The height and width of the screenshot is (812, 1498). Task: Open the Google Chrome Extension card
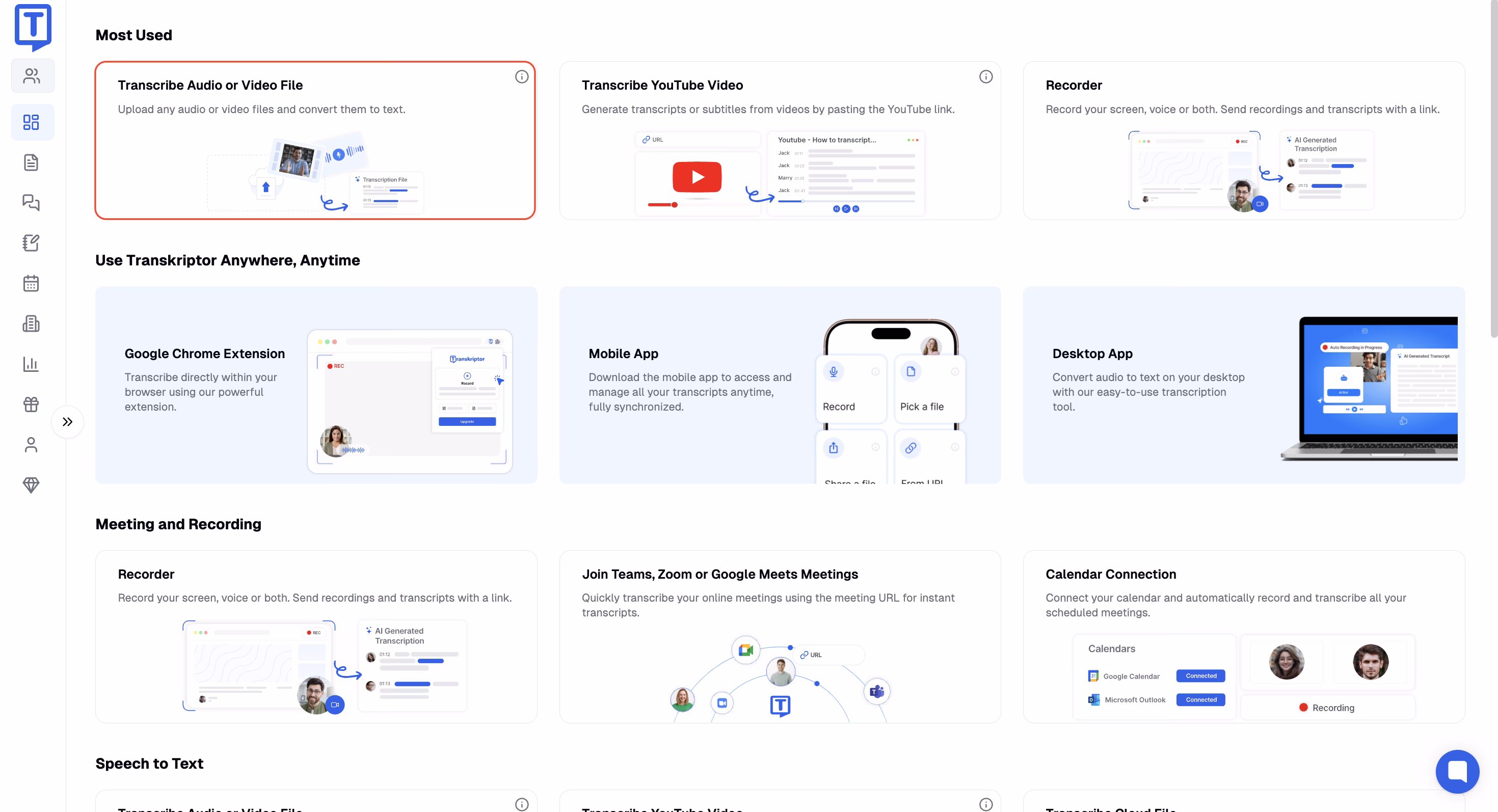coord(316,385)
